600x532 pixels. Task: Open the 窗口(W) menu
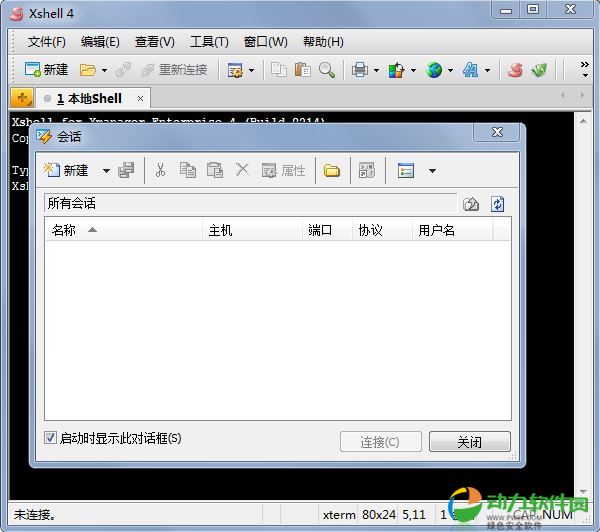click(x=266, y=42)
